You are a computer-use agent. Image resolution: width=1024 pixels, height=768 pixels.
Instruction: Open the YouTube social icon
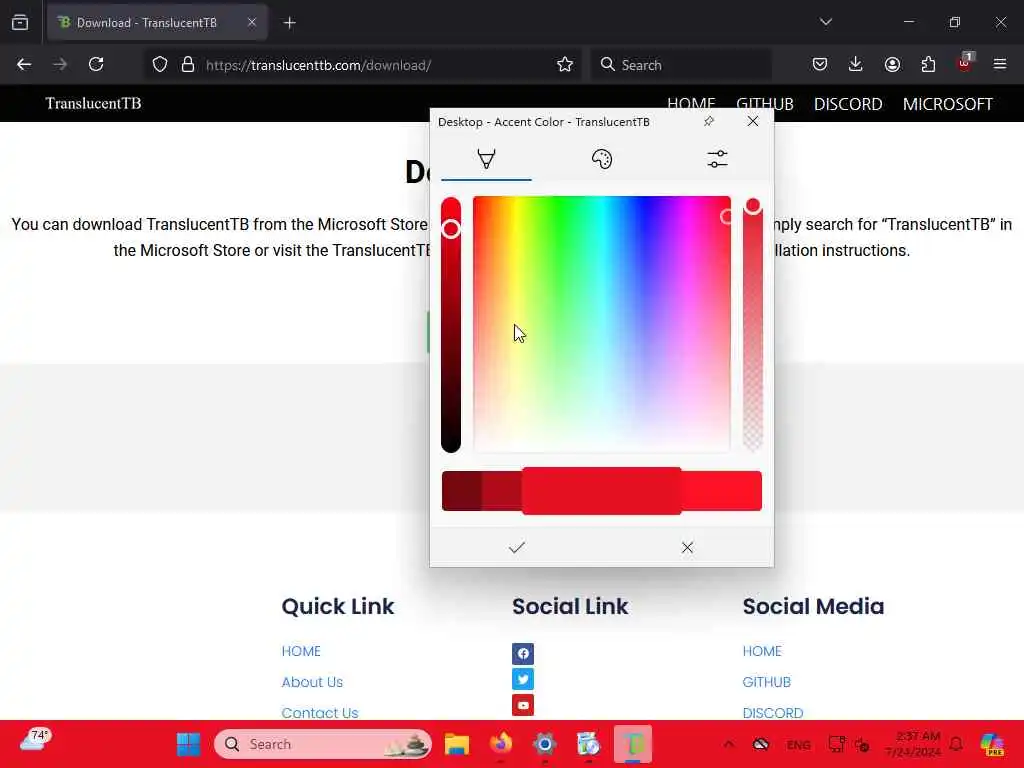coord(523,705)
